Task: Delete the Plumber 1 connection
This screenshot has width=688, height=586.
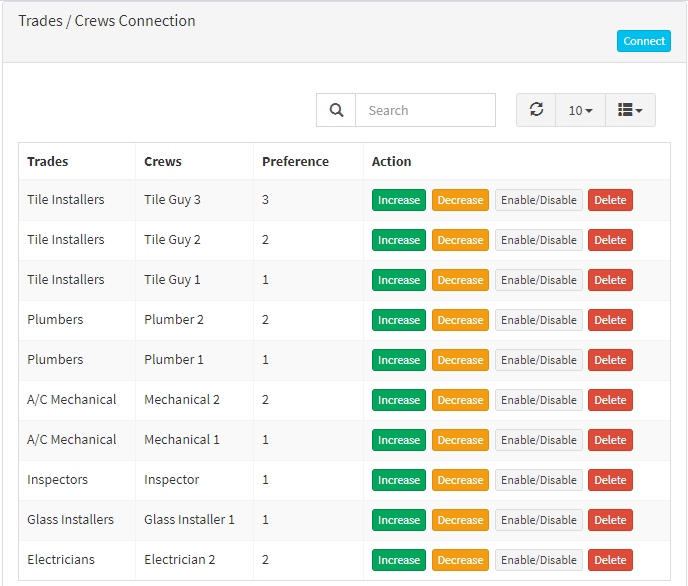Action: pos(610,360)
